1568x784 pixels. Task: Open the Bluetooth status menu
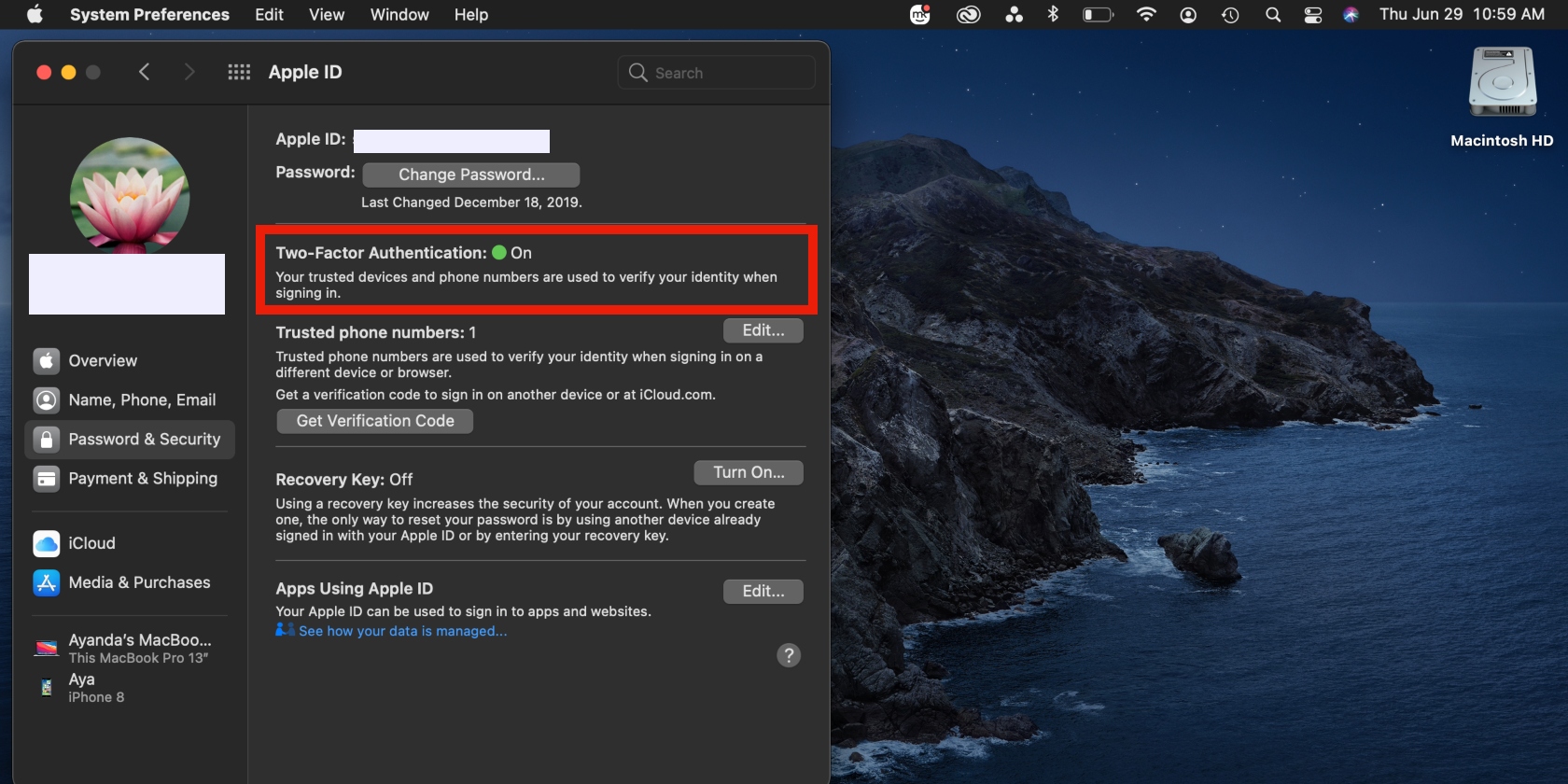pos(1053,14)
